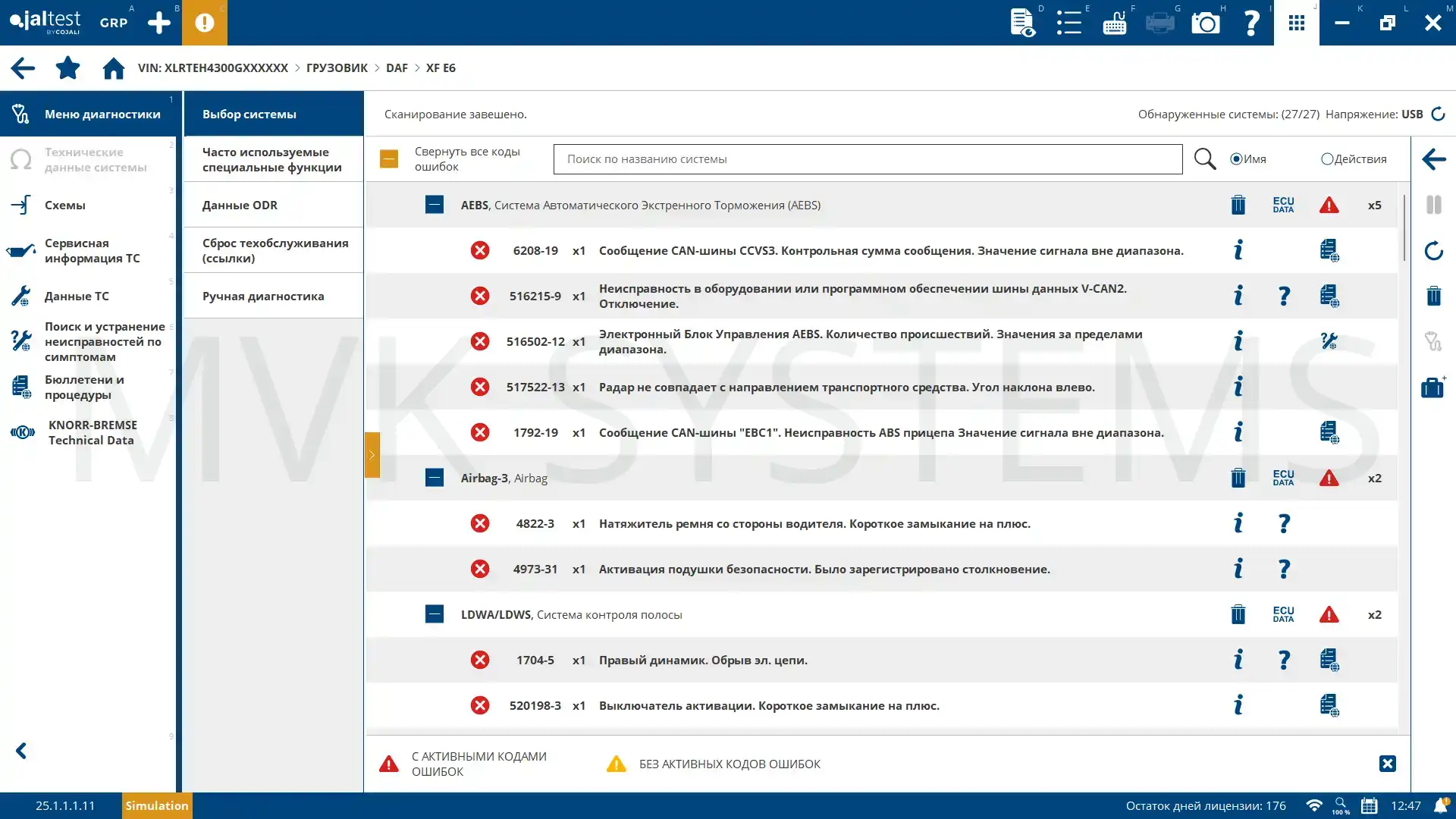This screenshot has height=819, width=1456.
Task: Open Данные ODR
Action: click(x=273, y=205)
